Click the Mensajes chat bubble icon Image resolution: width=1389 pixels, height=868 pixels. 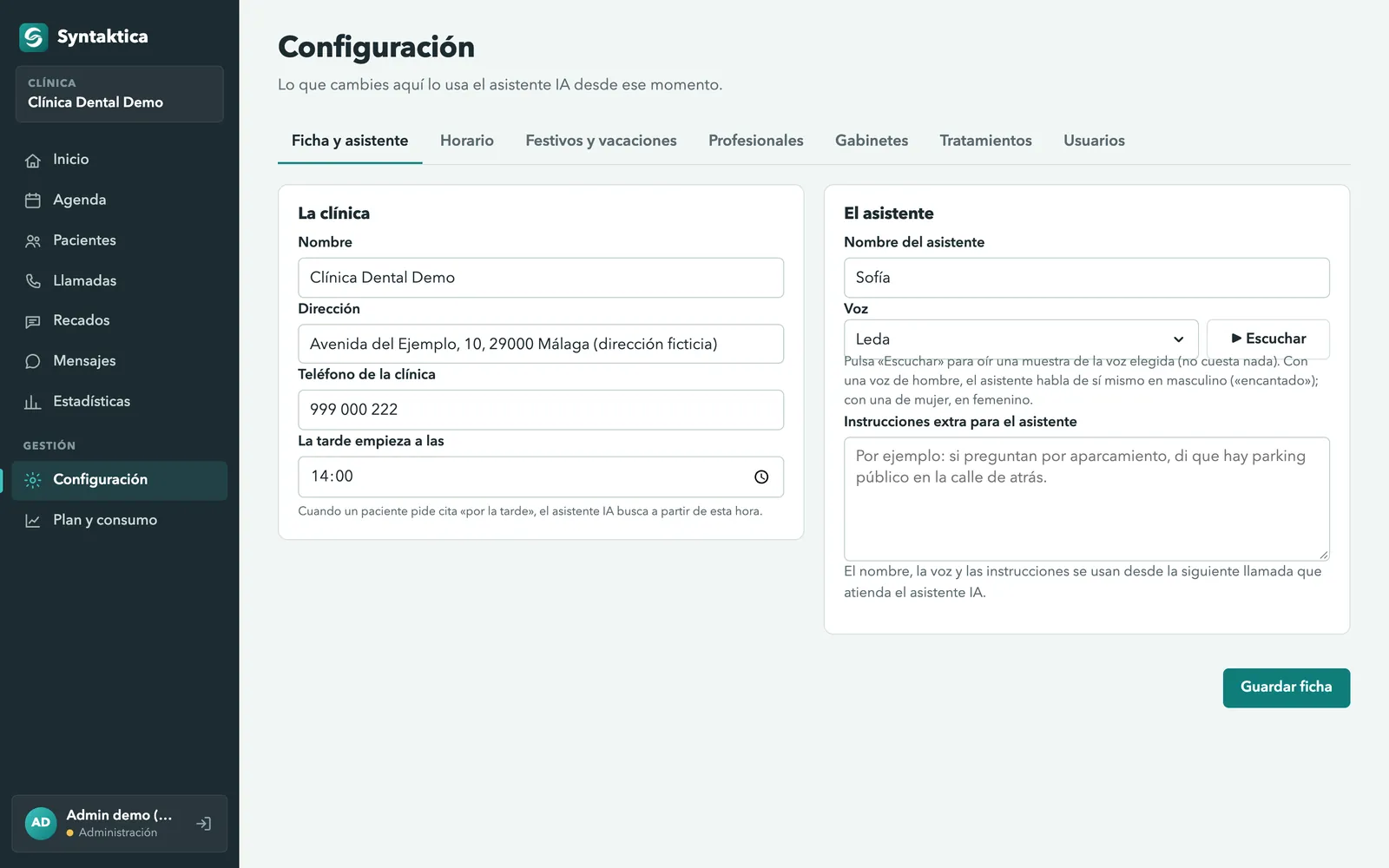pyautogui.click(x=33, y=361)
